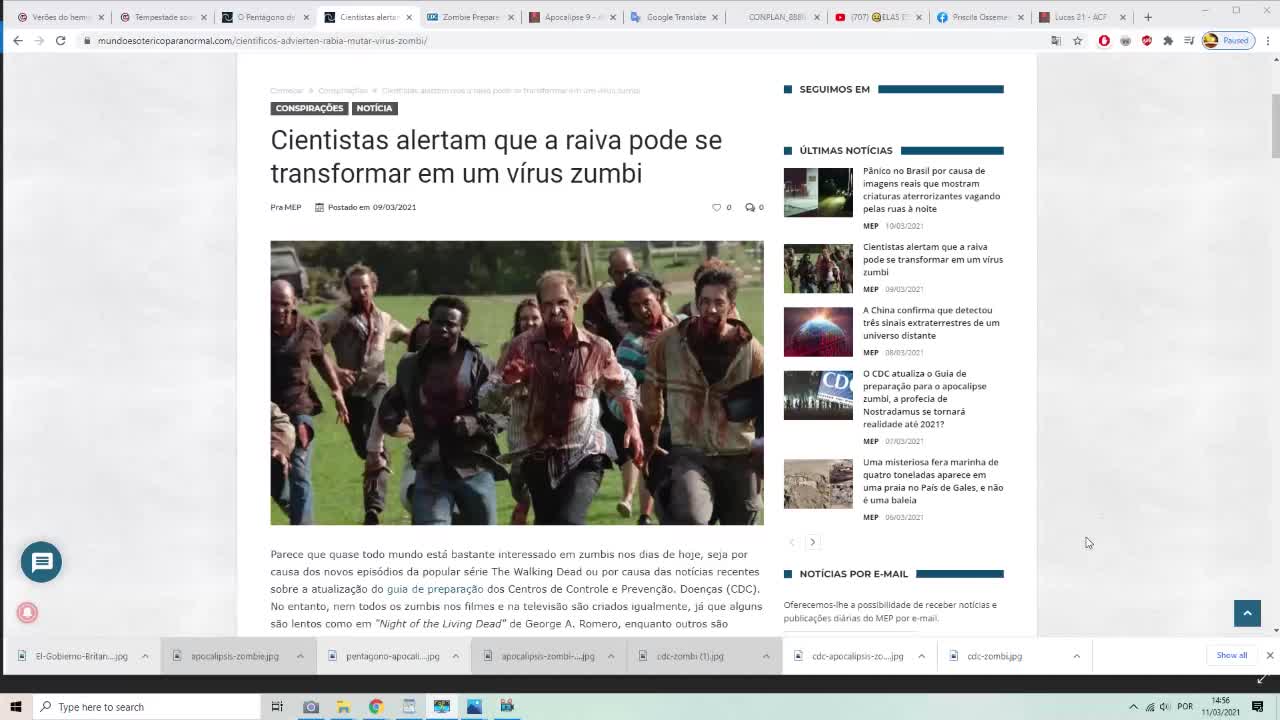
Task: Click the red notification bell icon
Action: click(x=27, y=612)
